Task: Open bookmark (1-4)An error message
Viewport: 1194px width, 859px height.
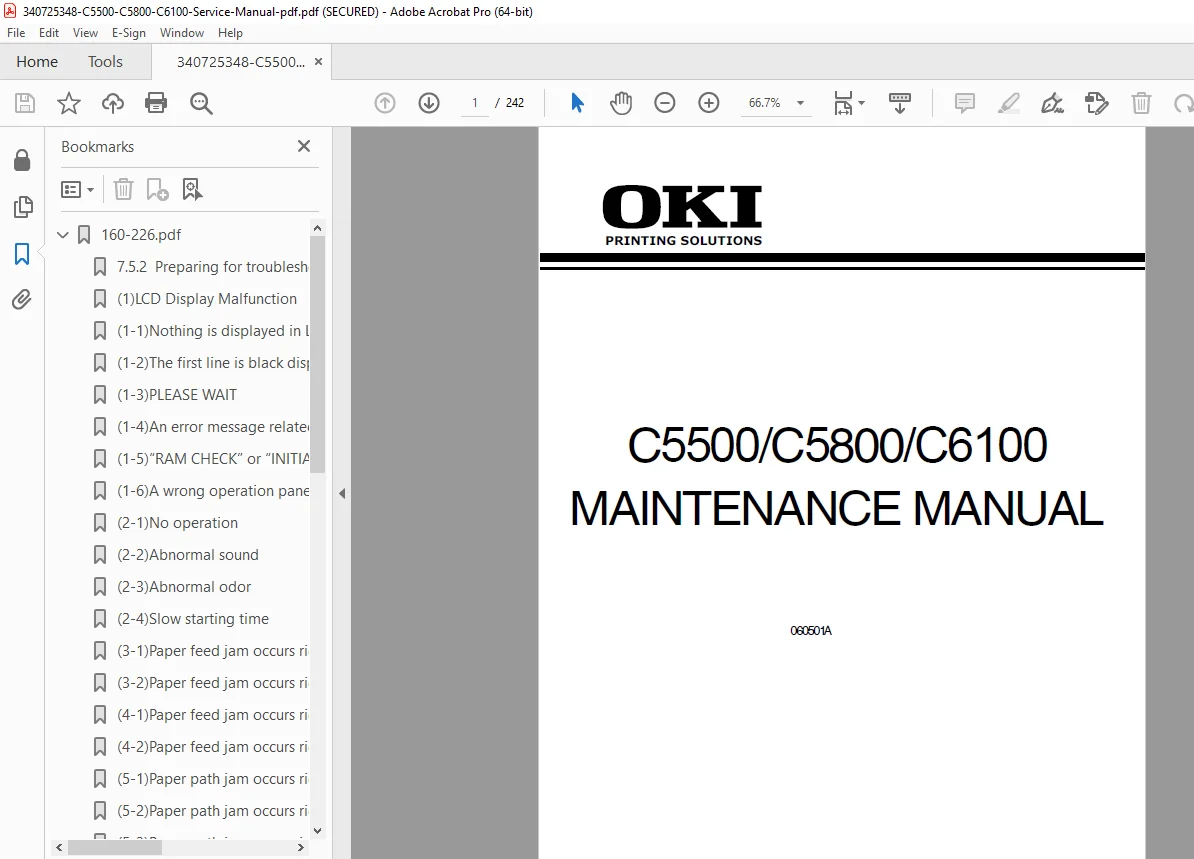Action: click(x=212, y=426)
